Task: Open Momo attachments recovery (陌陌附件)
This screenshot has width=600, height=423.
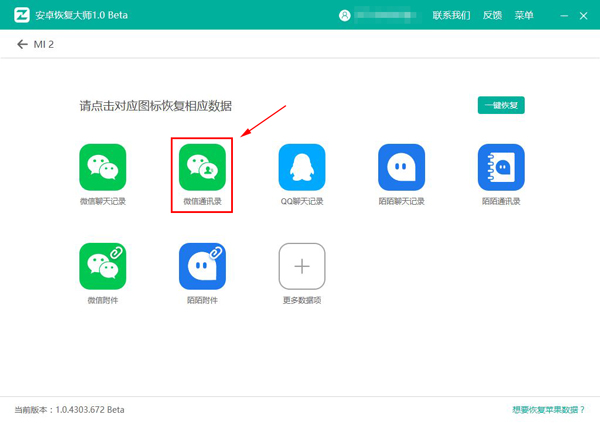Action: click(x=202, y=266)
